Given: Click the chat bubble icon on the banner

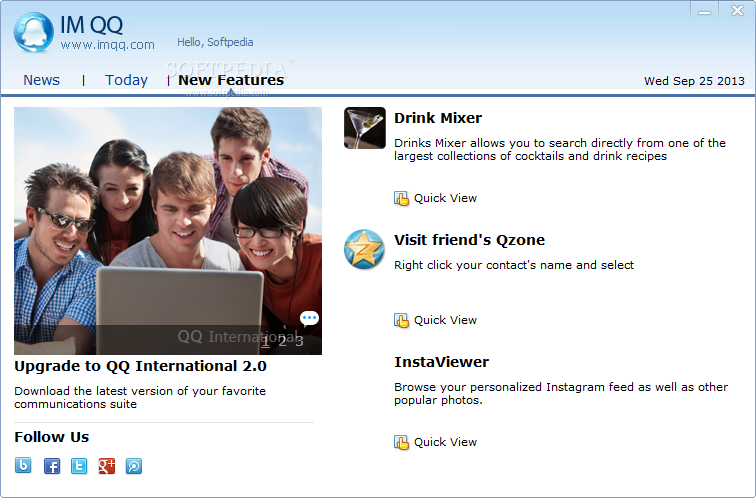Looking at the screenshot, I should coord(309,318).
